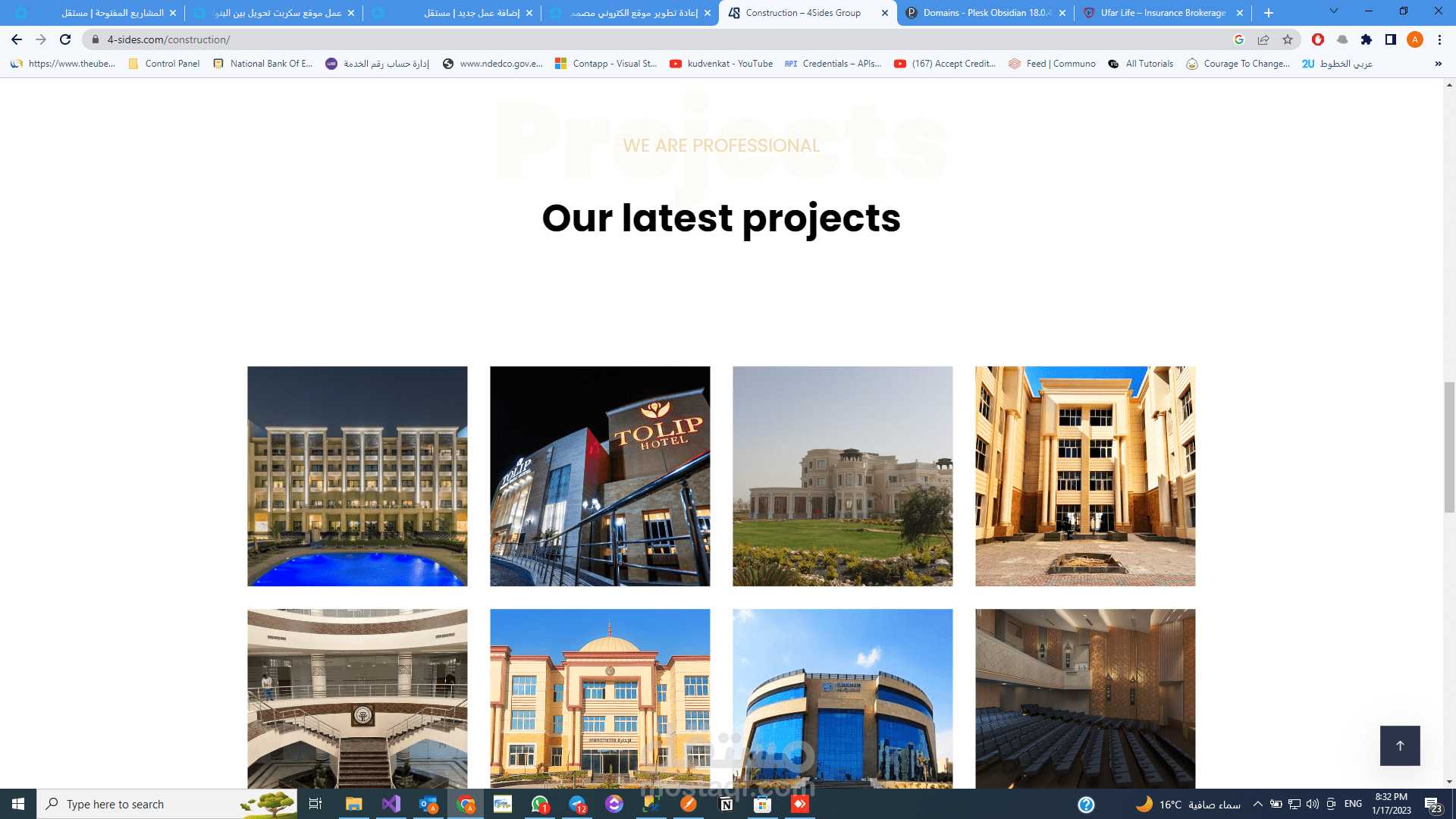Viewport: 1456px width, 819px height.
Task: Open the profile avatar icon
Action: click(1415, 39)
